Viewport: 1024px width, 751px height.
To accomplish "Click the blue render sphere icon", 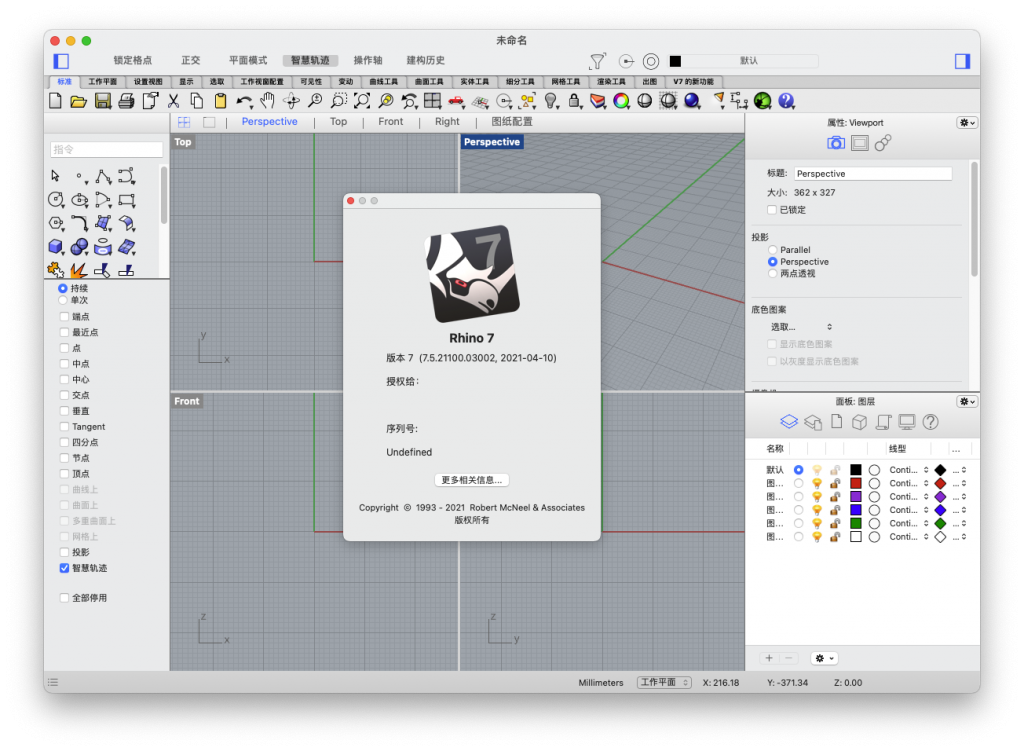I will (x=692, y=101).
